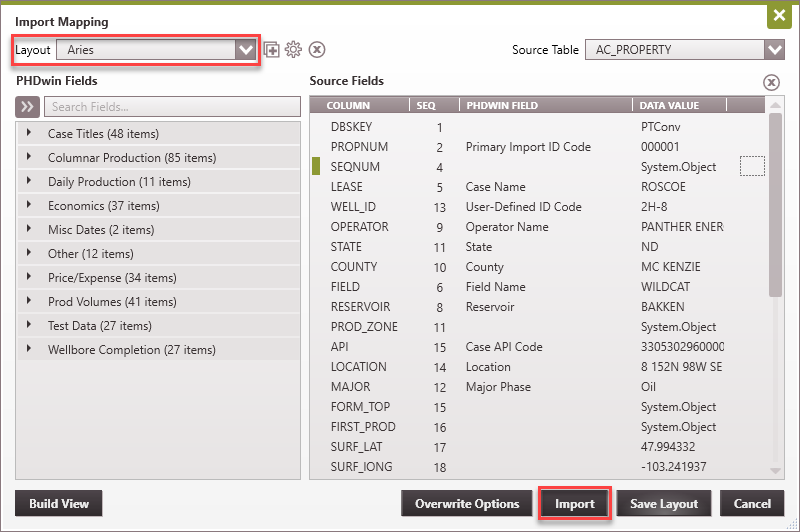800x532 pixels.
Task: Click the source fields scrollbar thumb
Action: (775, 205)
